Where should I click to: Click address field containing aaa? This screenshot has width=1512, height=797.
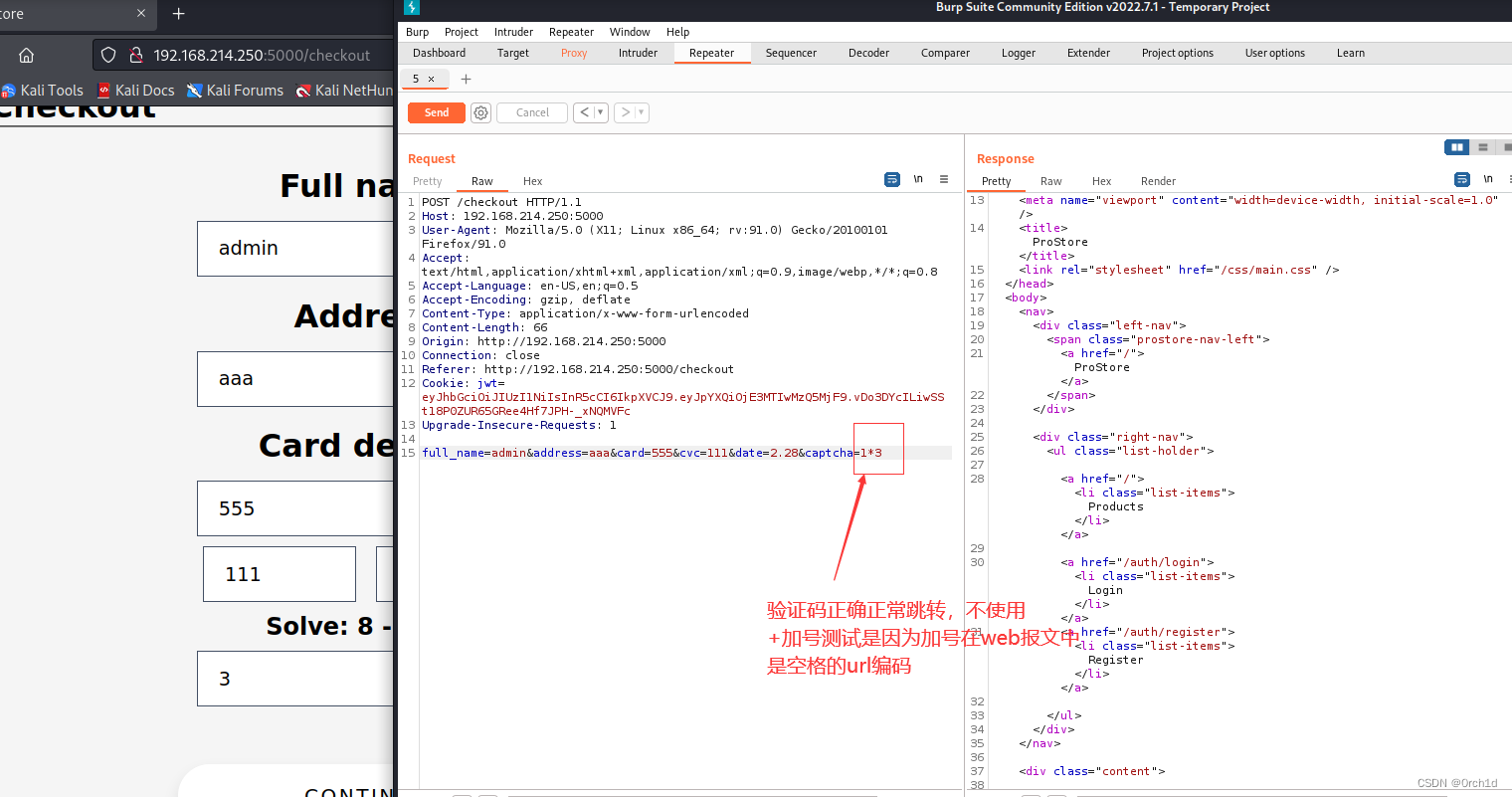[296, 378]
